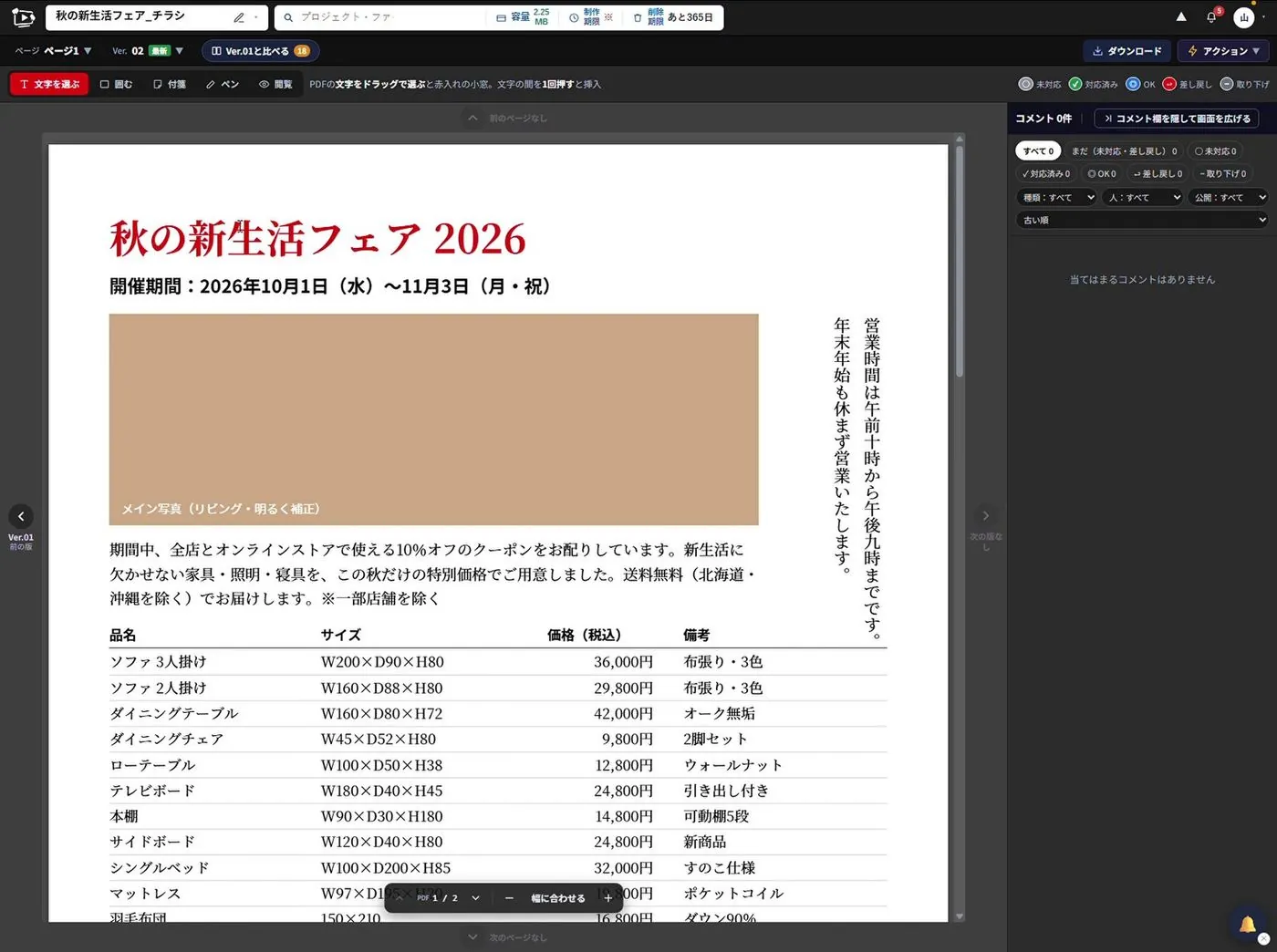Set status to OK blue circle
This screenshot has width=1277, height=952.
pyautogui.click(x=1140, y=84)
